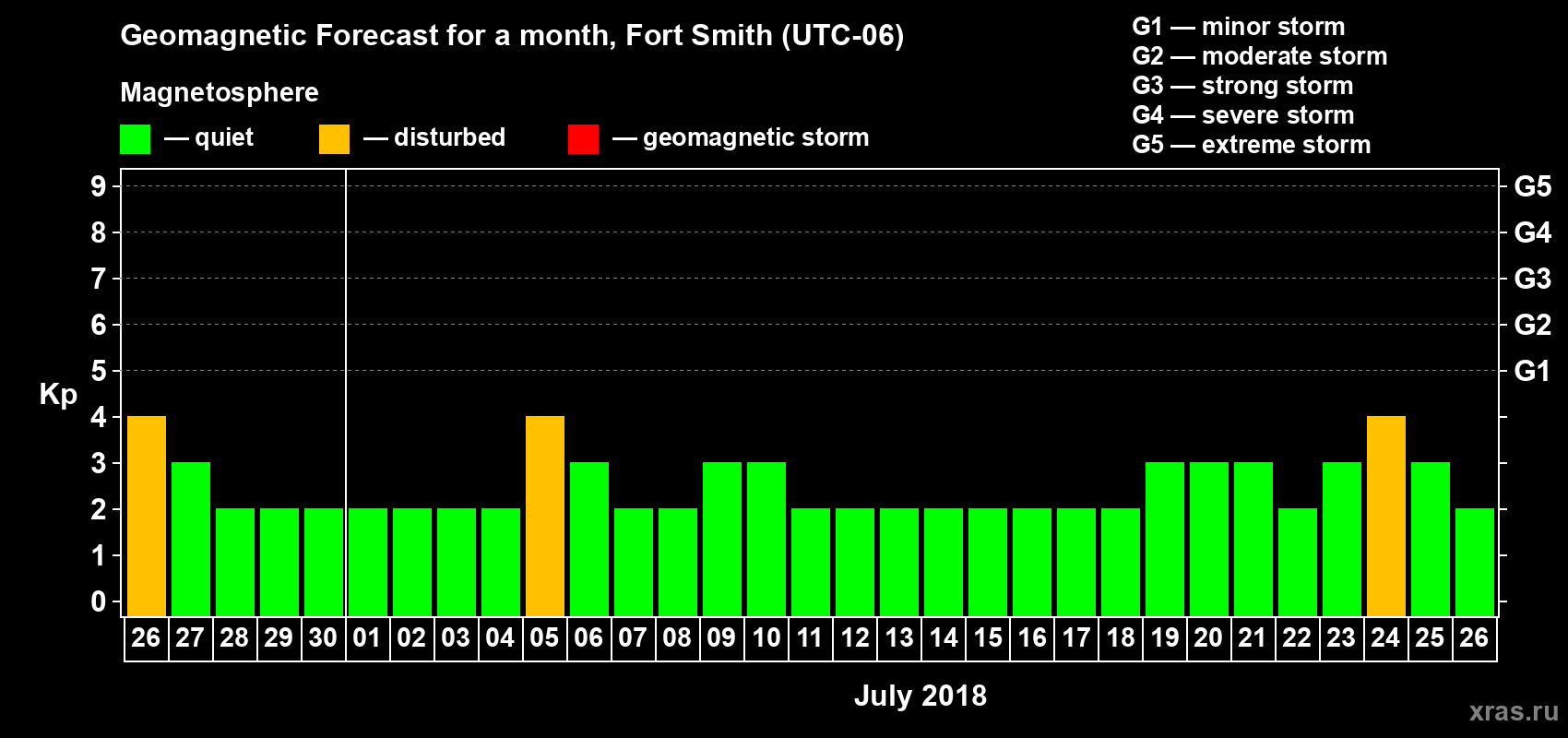The image size is (1568, 738).
Task: Click the Kp value 5 axis label
Action: pos(99,371)
